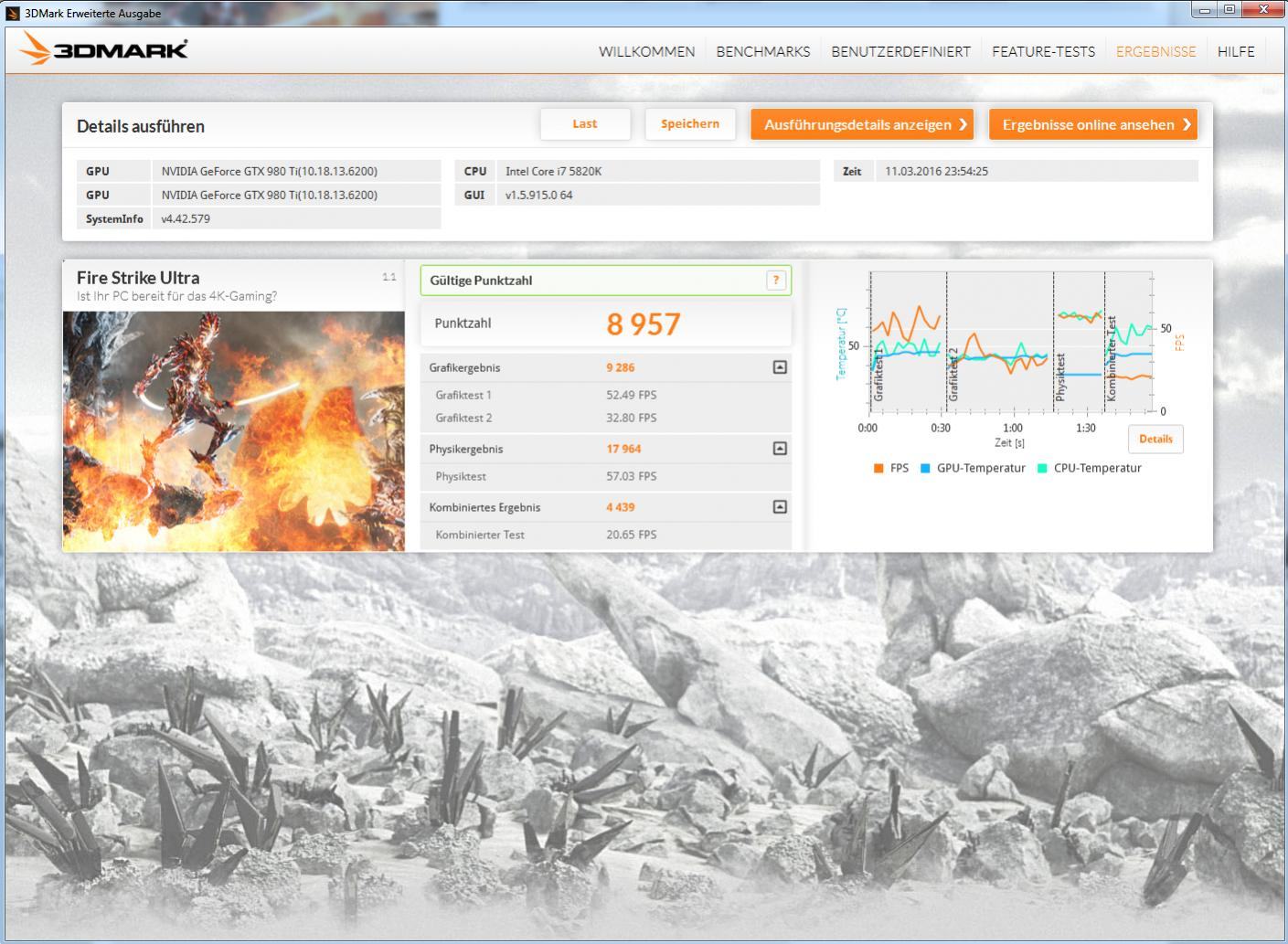The image size is (1288, 944).
Task: Collapse the Grafikergebnis section
Action: [x=780, y=367]
